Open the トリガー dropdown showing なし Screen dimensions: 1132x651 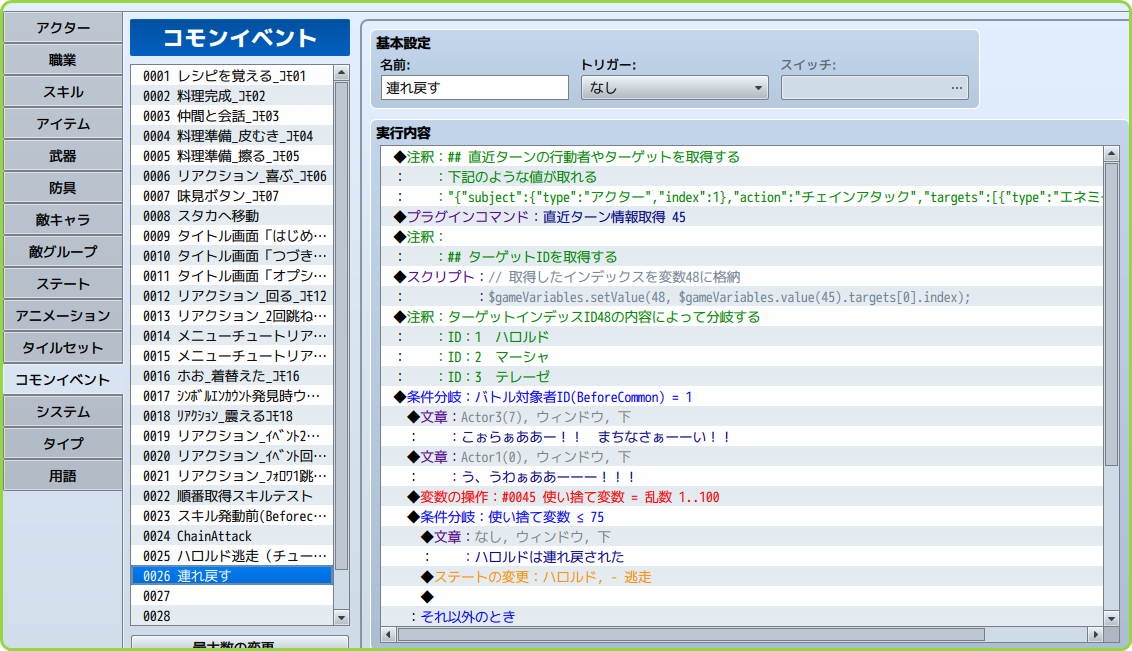point(674,88)
